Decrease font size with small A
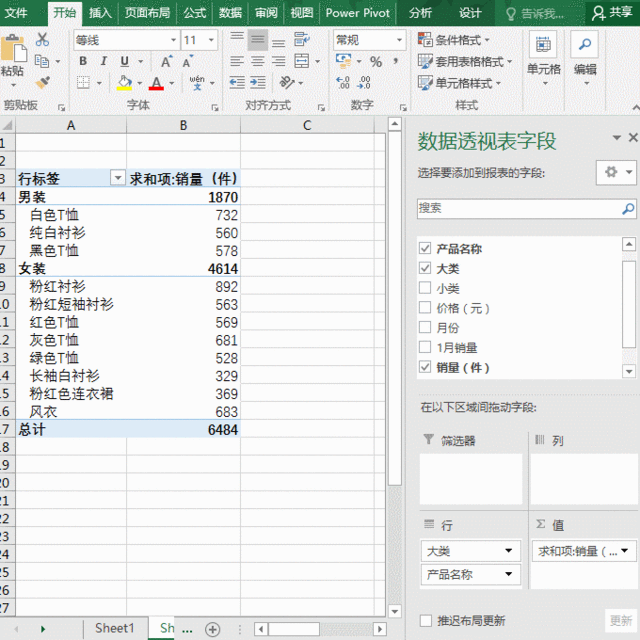Image resolution: width=640 pixels, height=640 pixels. tap(187, 61)
